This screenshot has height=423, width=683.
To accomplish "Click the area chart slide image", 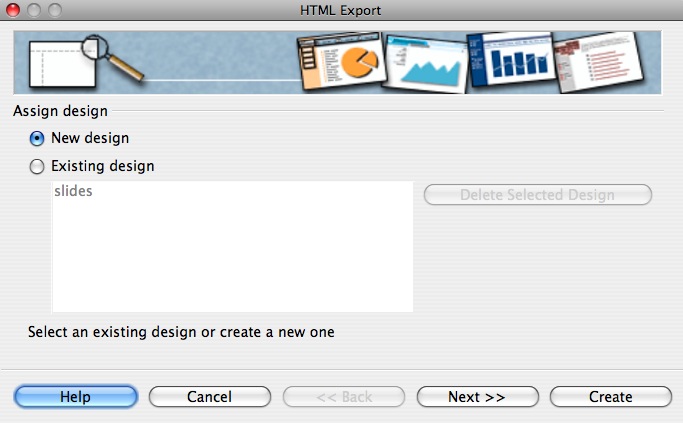I will tap(424, 62).
